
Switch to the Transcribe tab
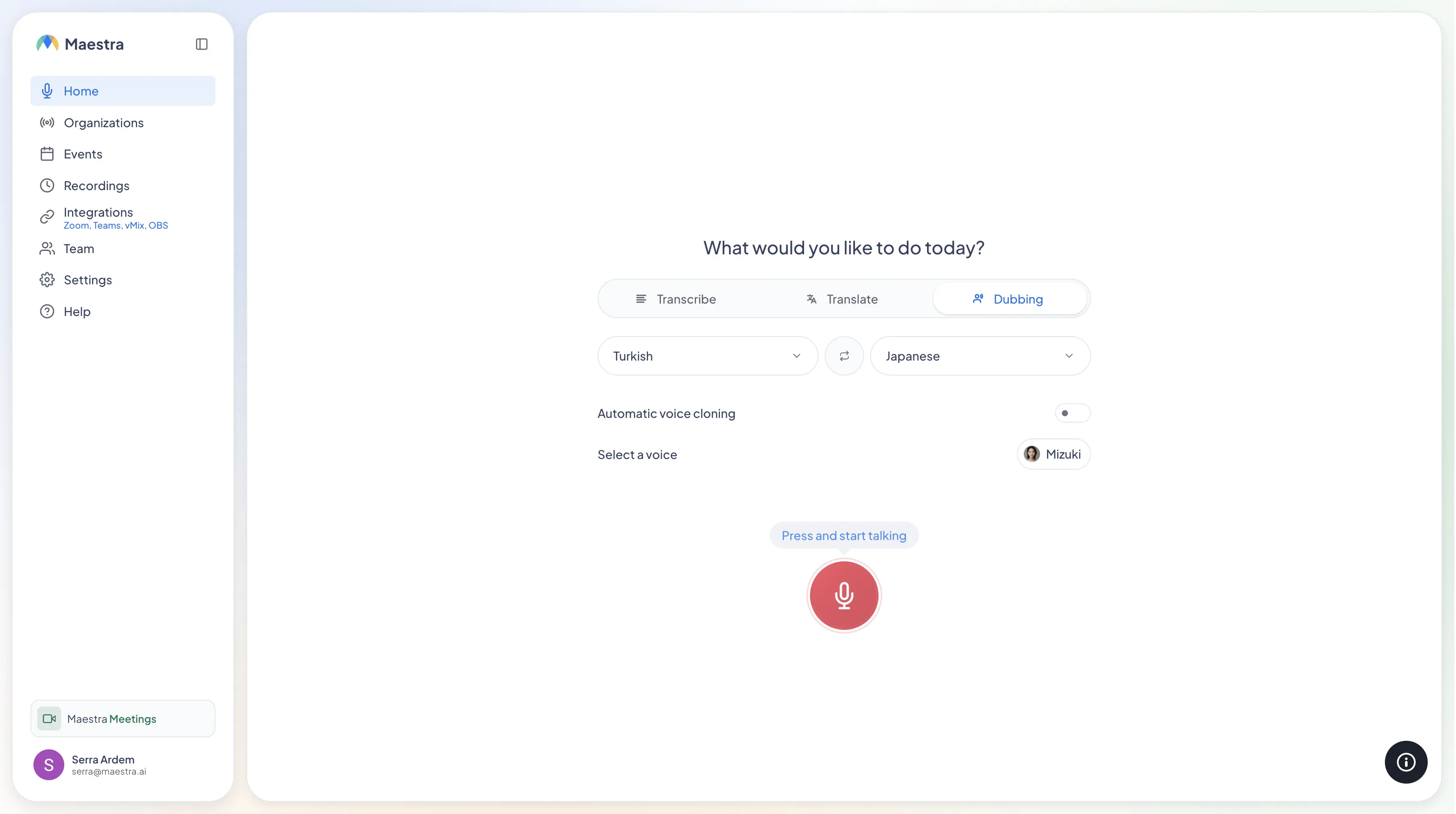[676, 299]
